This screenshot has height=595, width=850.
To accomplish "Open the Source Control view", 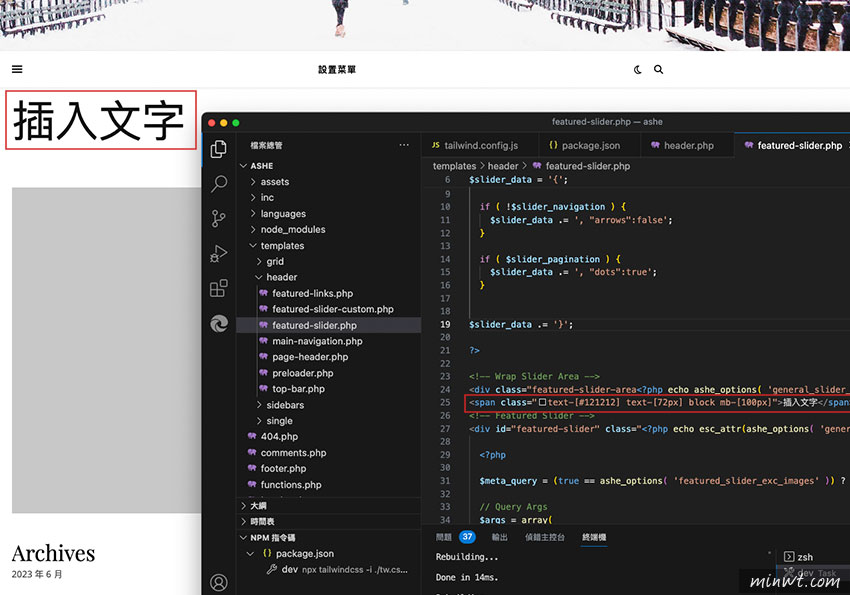I will coord(218,218).
